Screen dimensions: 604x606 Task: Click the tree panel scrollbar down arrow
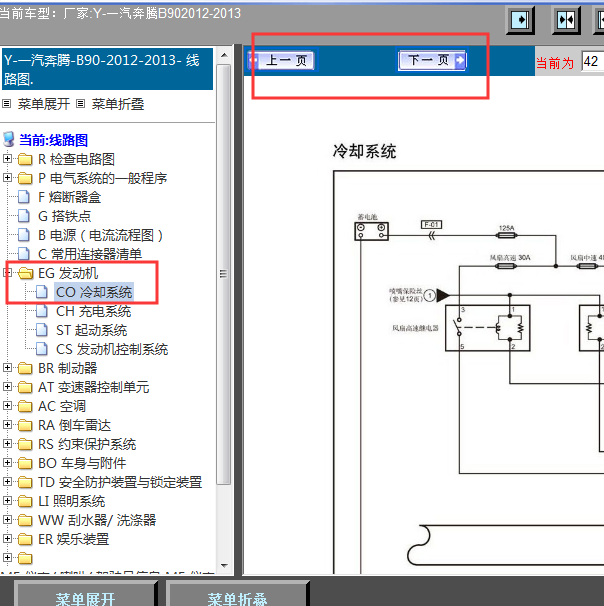pos(224,565)
